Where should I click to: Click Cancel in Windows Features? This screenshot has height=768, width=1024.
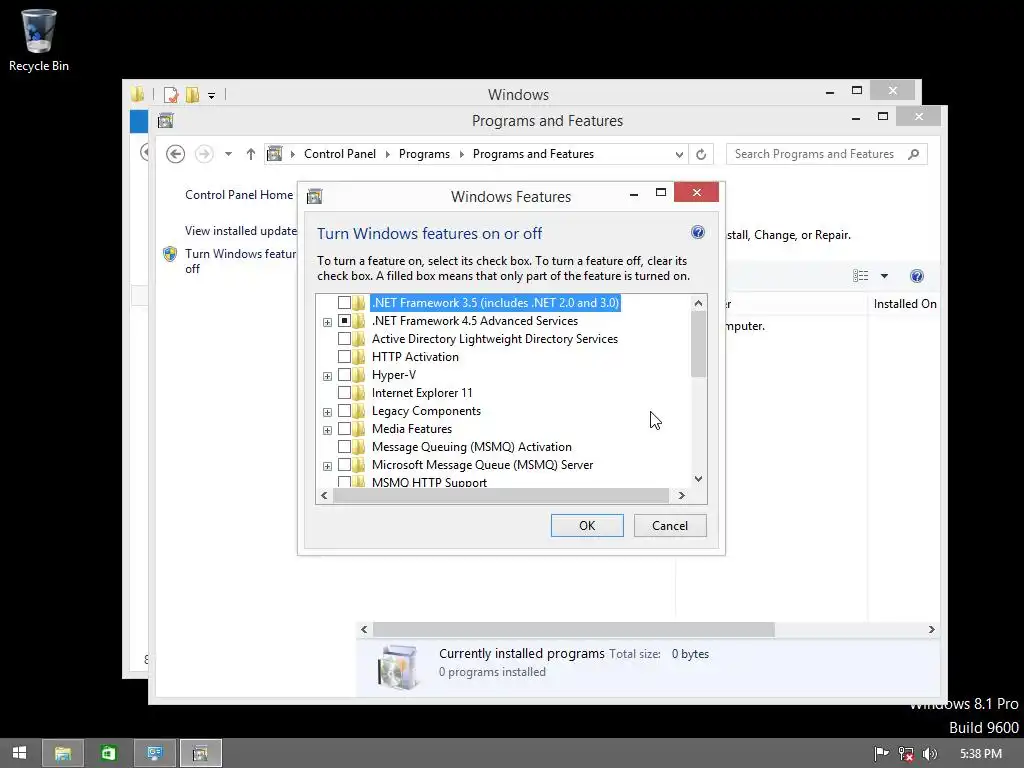pos(670,526)
